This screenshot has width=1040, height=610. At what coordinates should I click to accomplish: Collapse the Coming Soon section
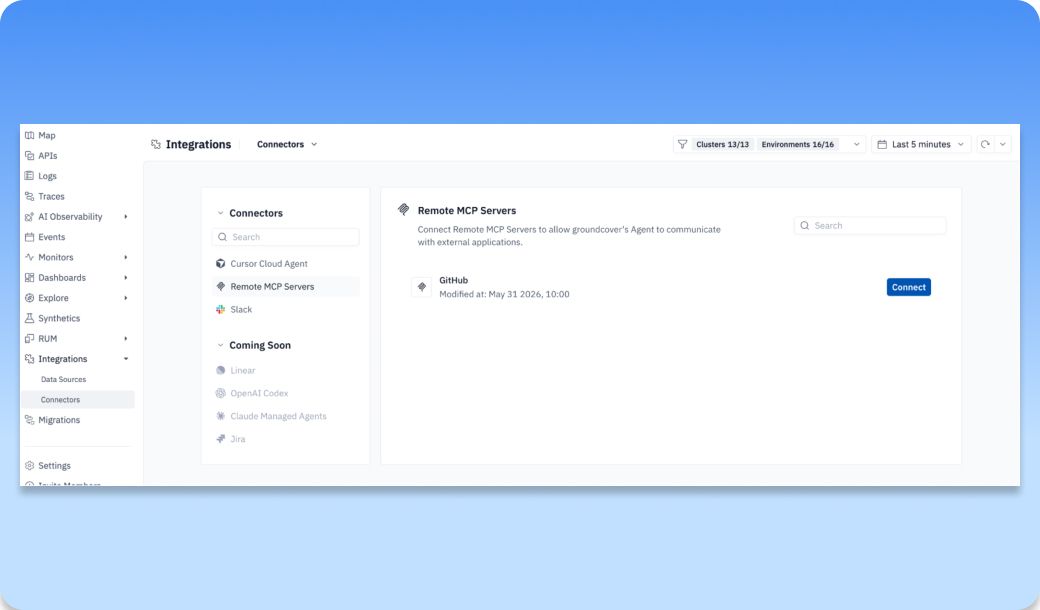(x=220, y=345)
